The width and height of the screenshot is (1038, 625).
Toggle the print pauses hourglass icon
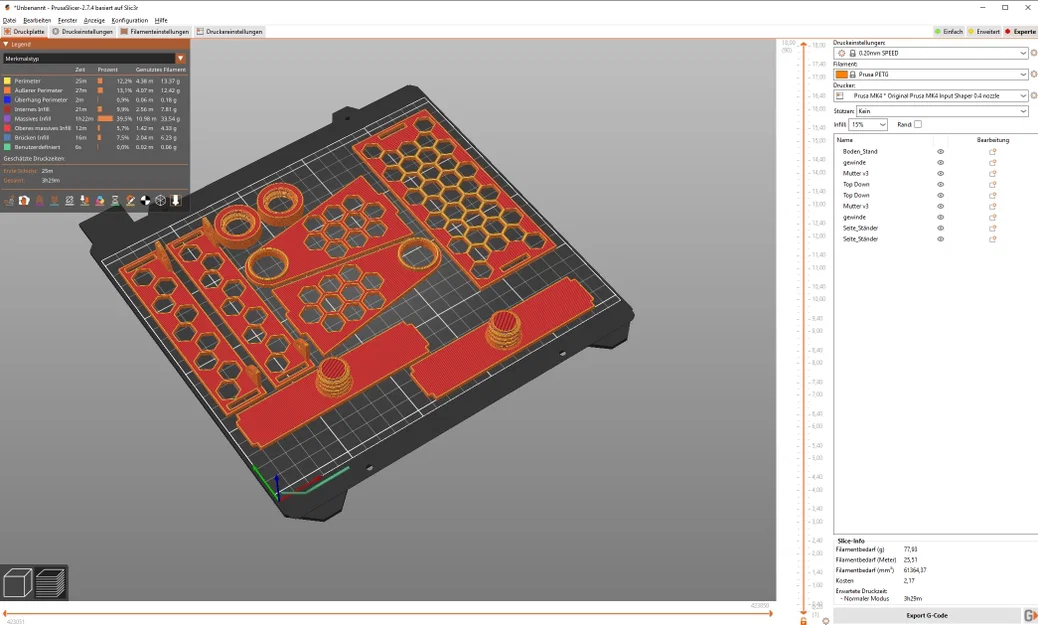[115, 201]
